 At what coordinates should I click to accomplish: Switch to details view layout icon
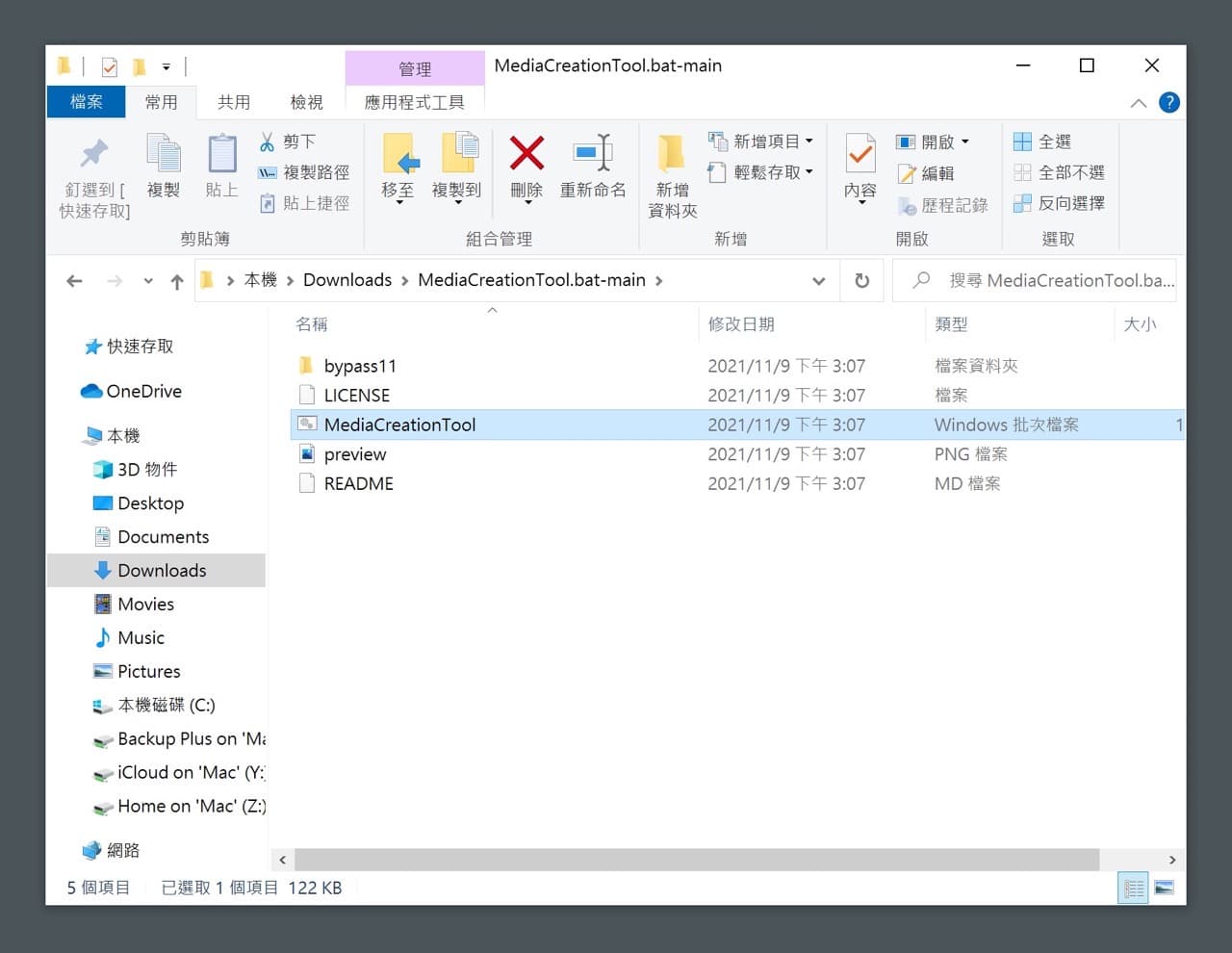point(1134,888)
